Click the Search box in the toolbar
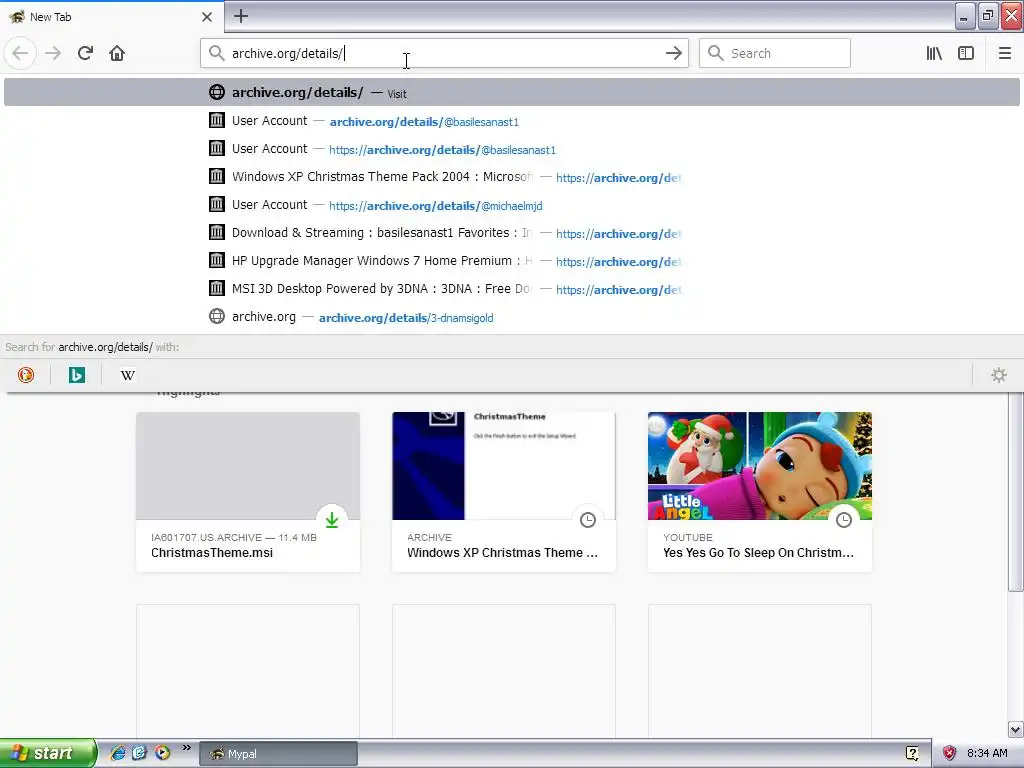The width and height of the screenshot is (1024, 768). [775, 53]
